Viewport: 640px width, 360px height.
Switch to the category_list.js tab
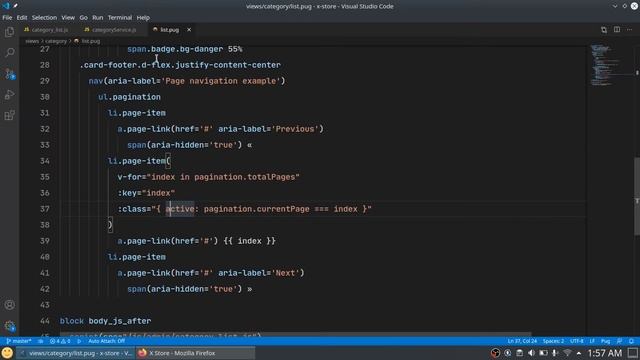coord(47,30)
